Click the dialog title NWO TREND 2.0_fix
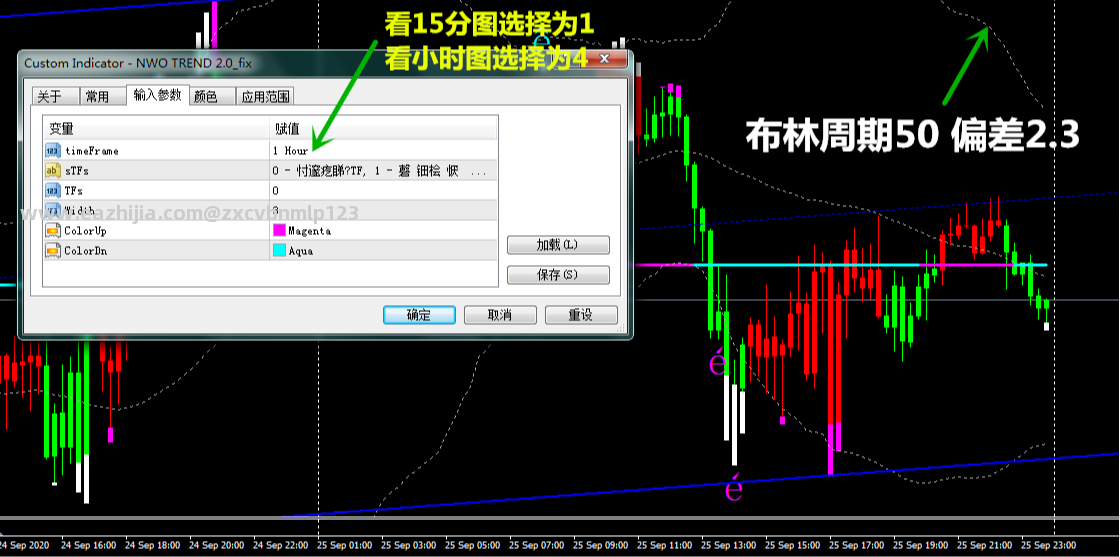This screenshot has height=557, width=1120. (x=192, y=64)
